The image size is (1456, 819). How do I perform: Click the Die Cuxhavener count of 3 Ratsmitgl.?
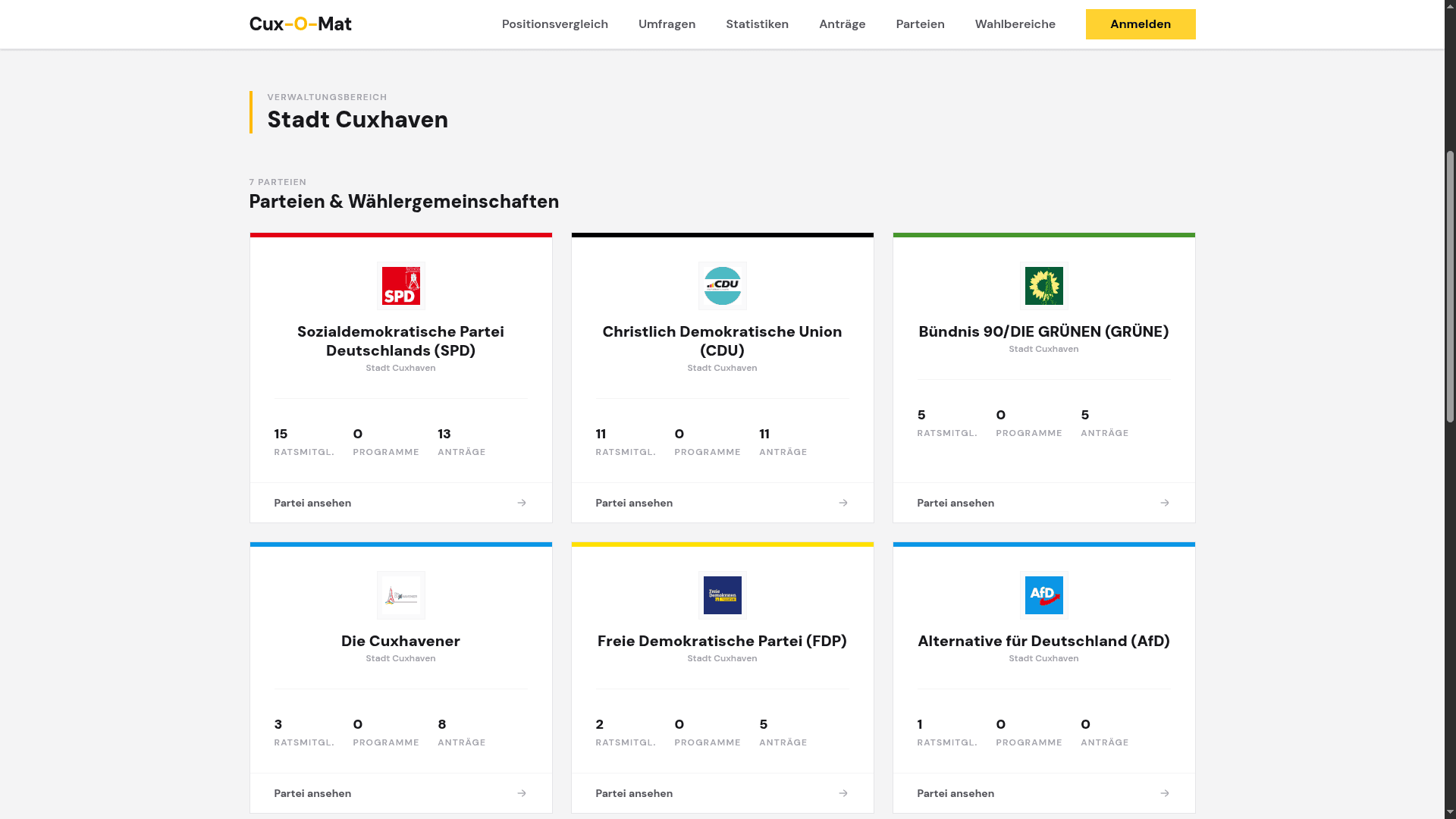pos(304,732)
